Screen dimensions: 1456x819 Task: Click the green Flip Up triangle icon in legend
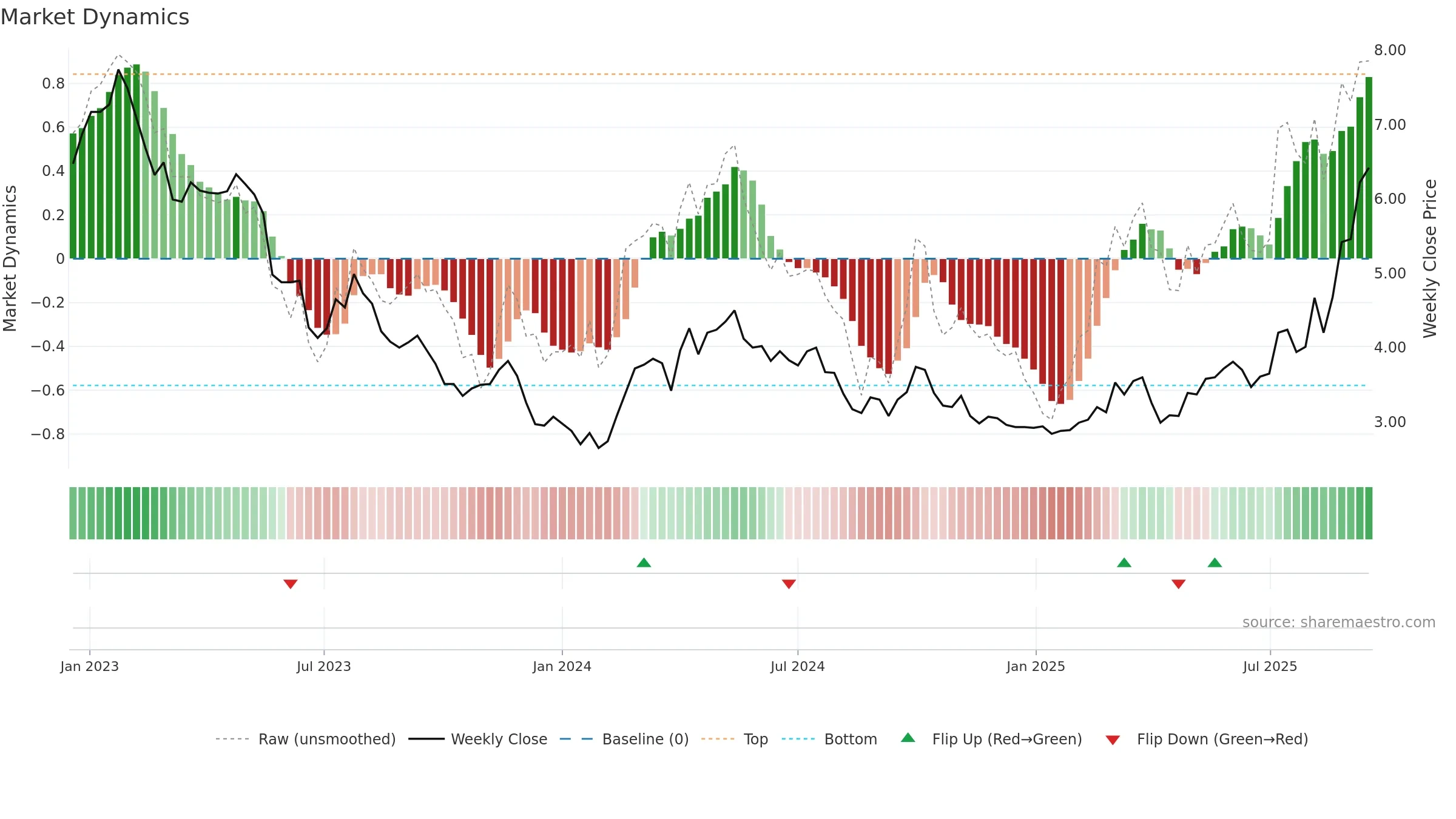[x=908, y=738]
